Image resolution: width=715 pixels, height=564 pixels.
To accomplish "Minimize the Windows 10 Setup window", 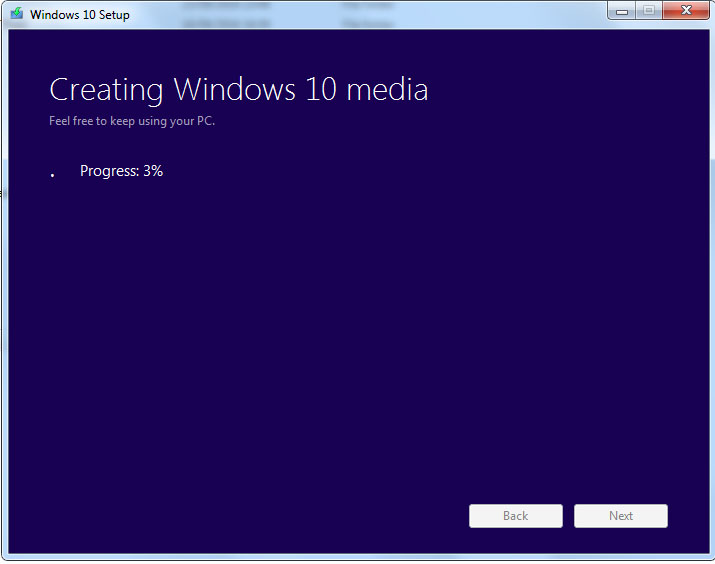I will [622, 11].
